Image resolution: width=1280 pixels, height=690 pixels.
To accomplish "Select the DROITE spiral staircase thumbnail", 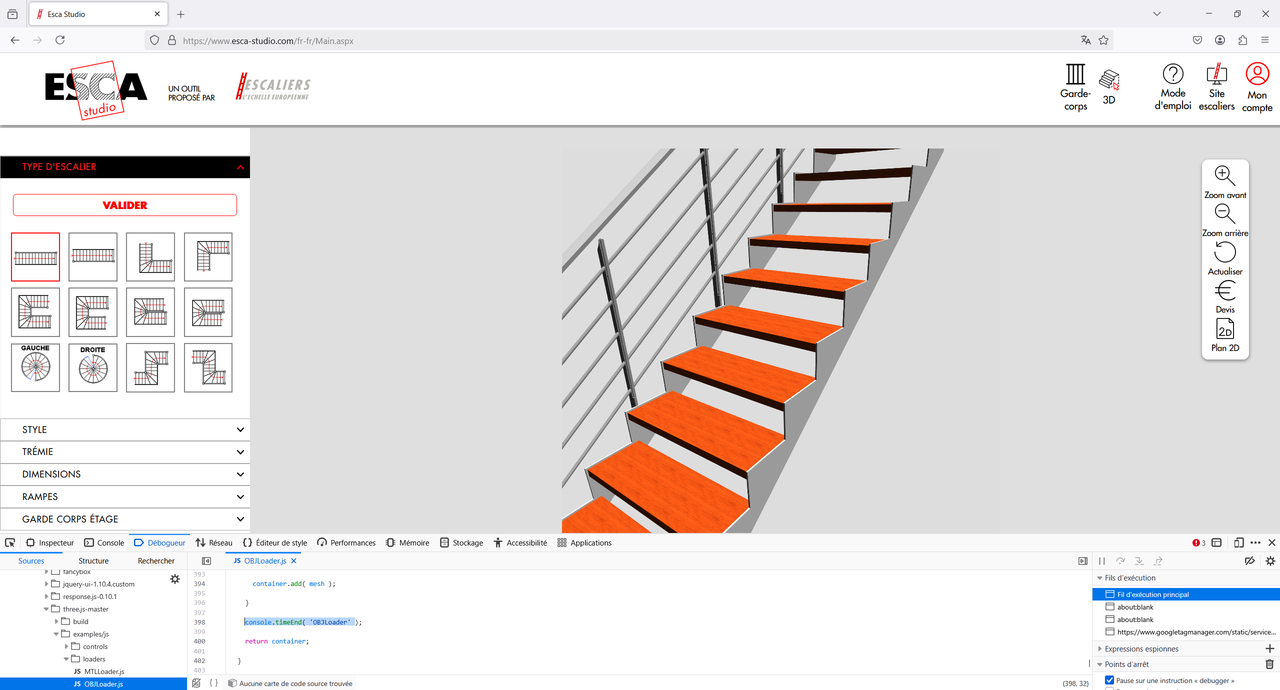I will 93,367.
